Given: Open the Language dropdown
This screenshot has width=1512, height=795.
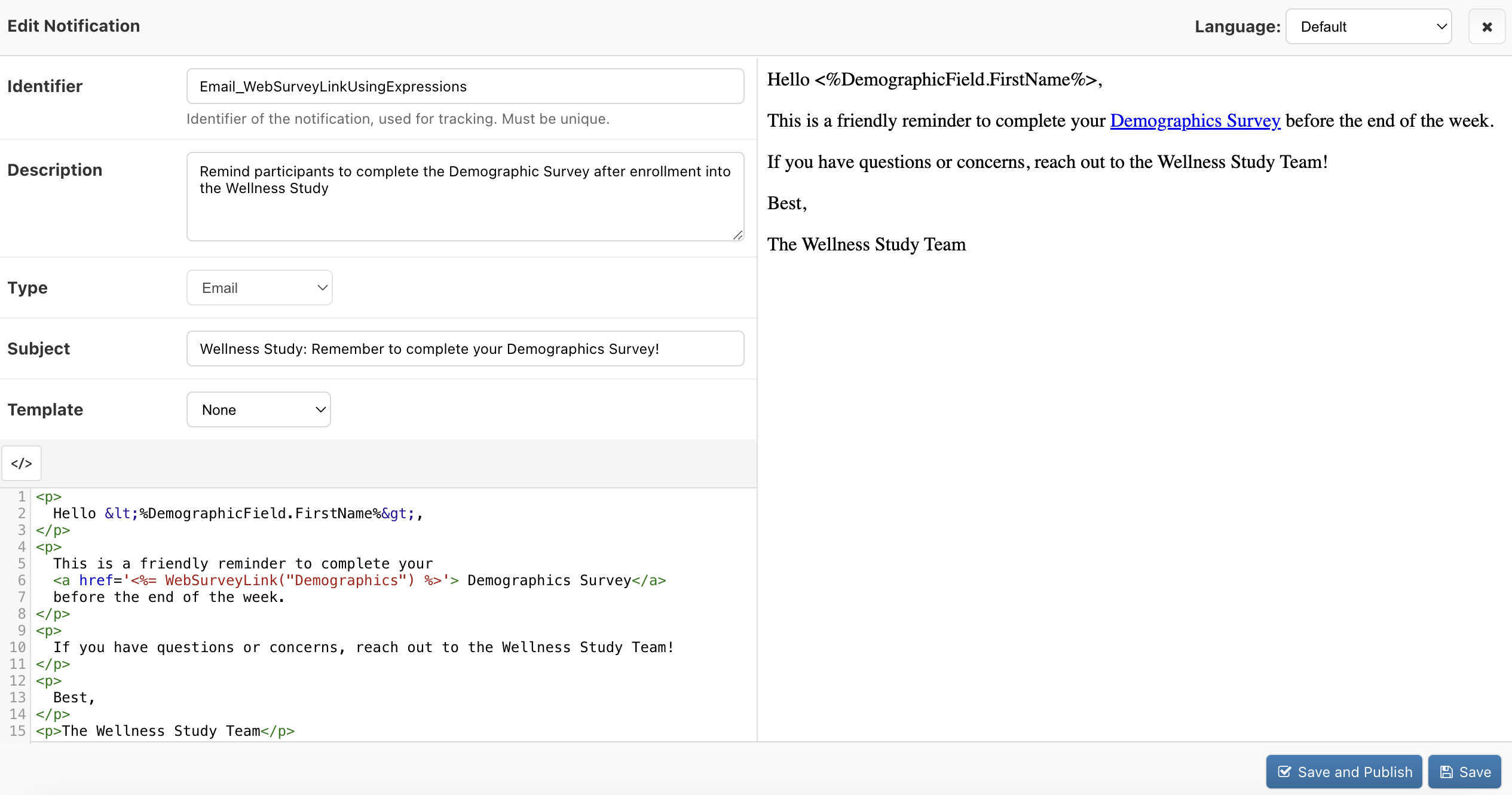Looking at the screenshot, I should coord(1369,27).
